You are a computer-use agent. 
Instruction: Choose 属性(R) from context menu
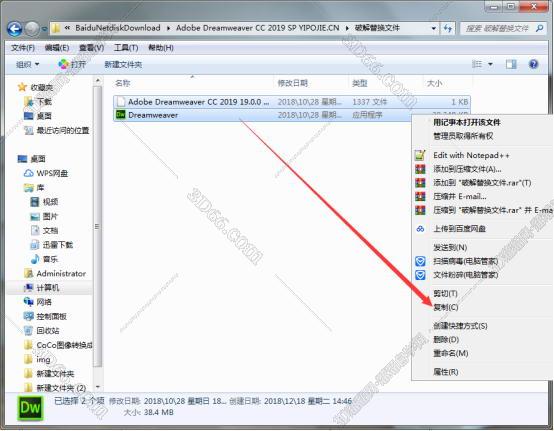pos(446,372)
